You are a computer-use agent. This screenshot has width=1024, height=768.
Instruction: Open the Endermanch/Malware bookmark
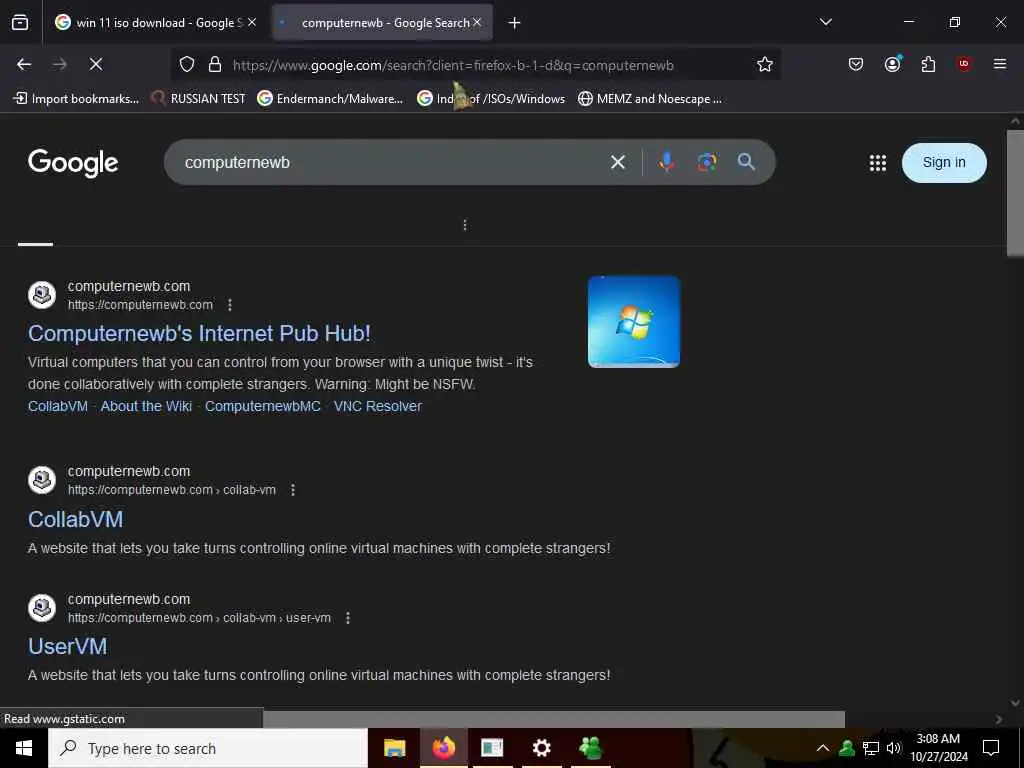330,99
